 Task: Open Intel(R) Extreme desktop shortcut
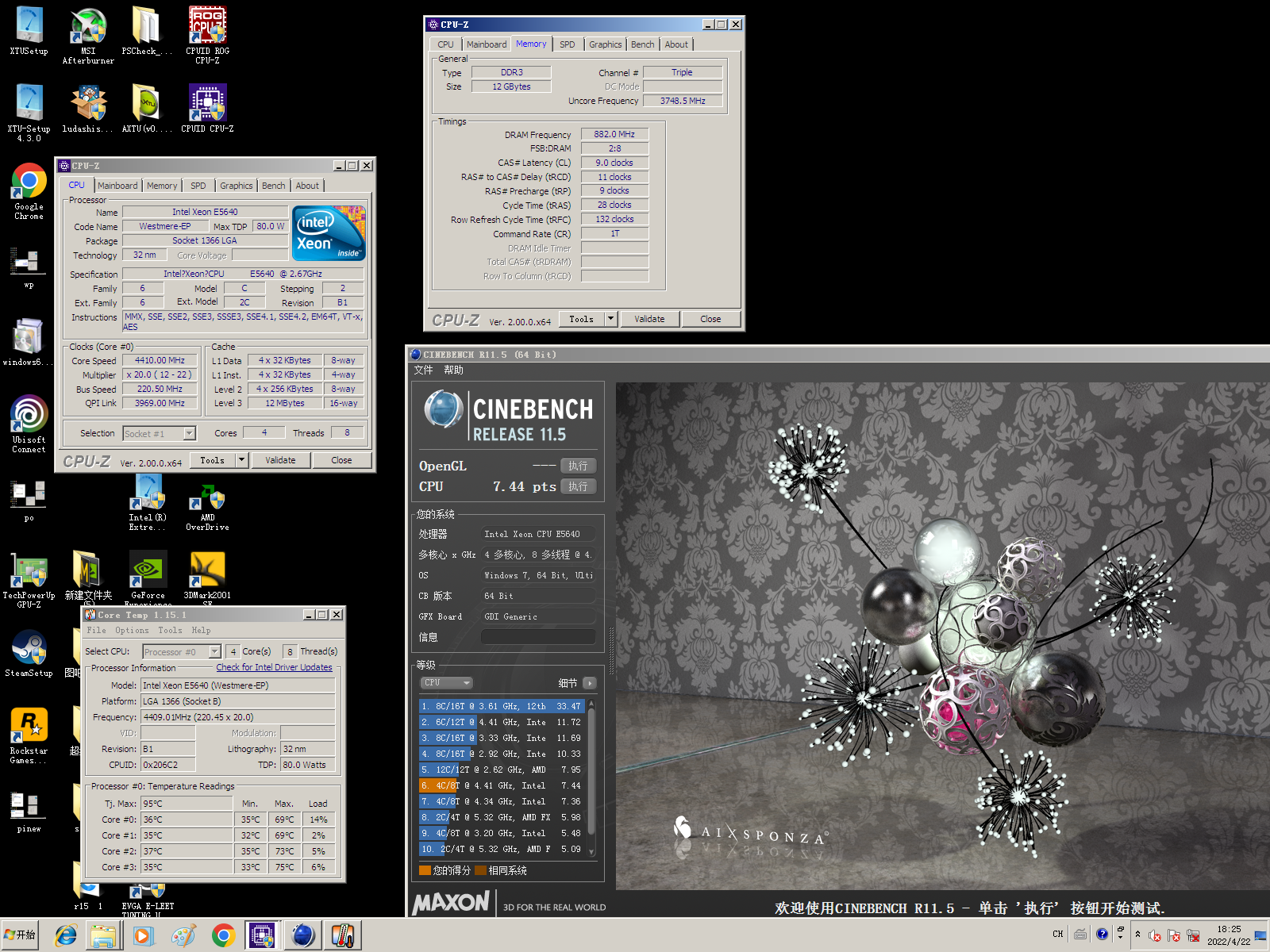[x=148, y=505]
